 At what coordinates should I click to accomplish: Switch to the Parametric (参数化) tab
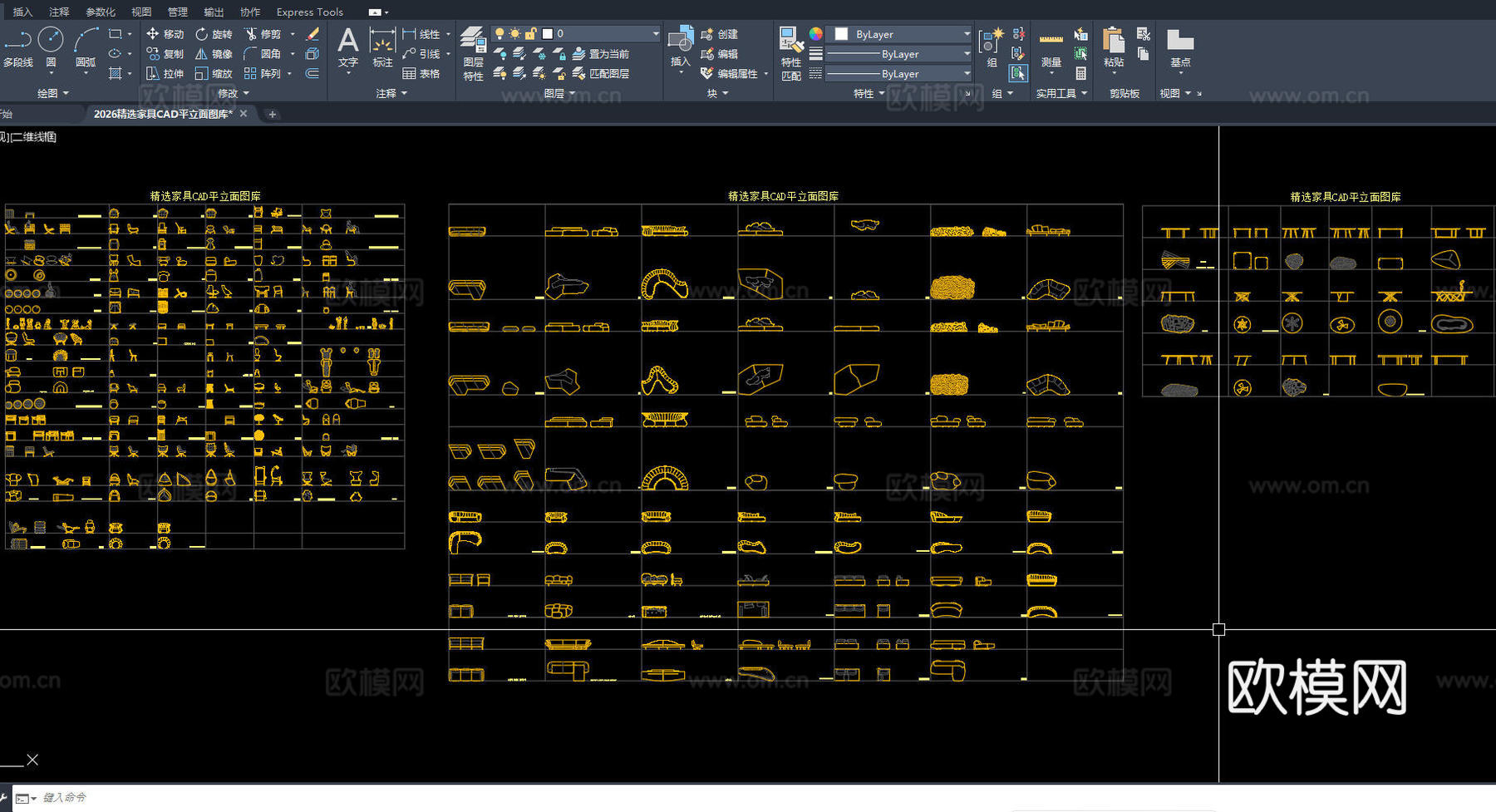tap(101, 12)
